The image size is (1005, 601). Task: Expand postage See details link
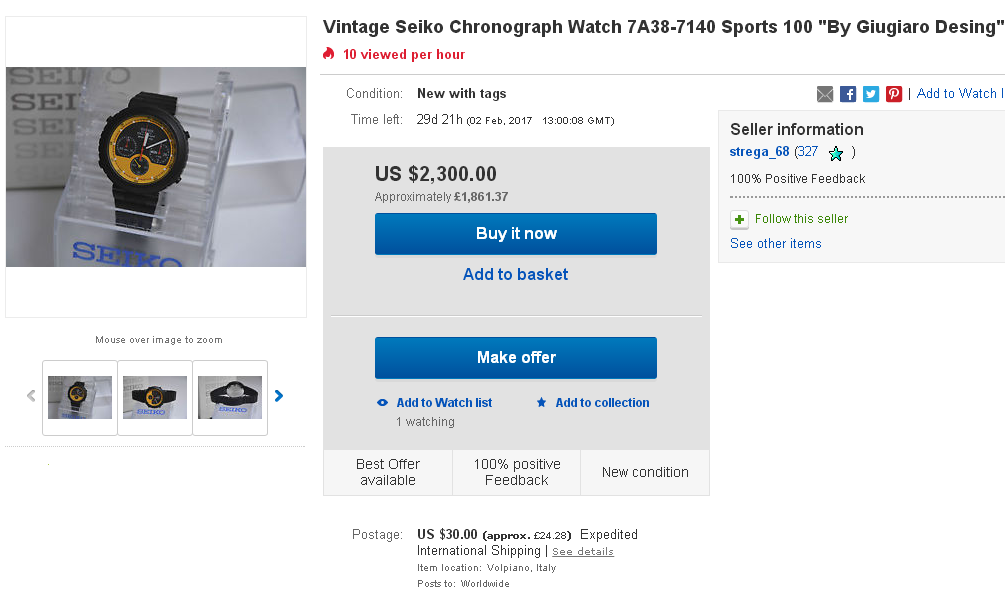pyautogui.click(x=583, y=552)
